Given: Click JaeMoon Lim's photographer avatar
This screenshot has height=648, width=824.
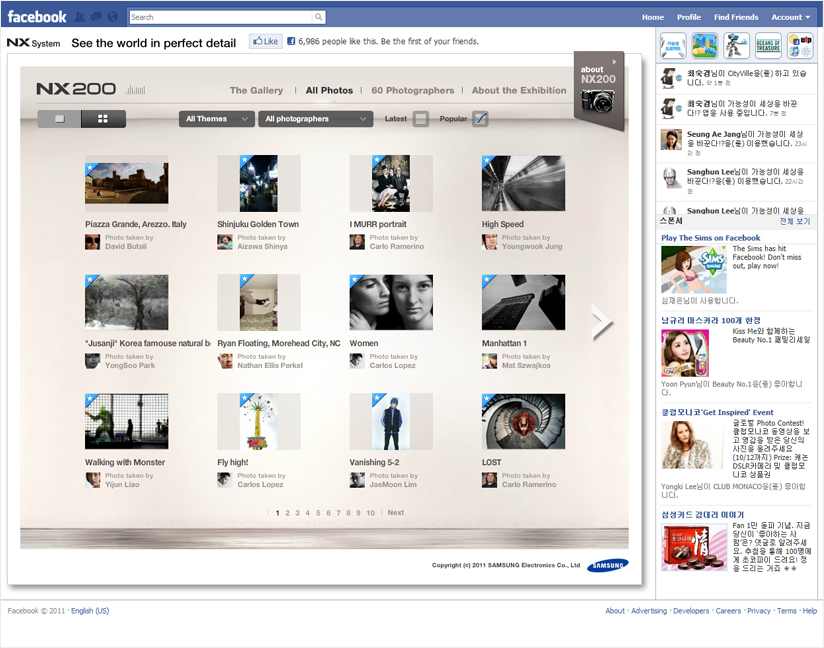Looking at the screenshot, I should [357, 480].
